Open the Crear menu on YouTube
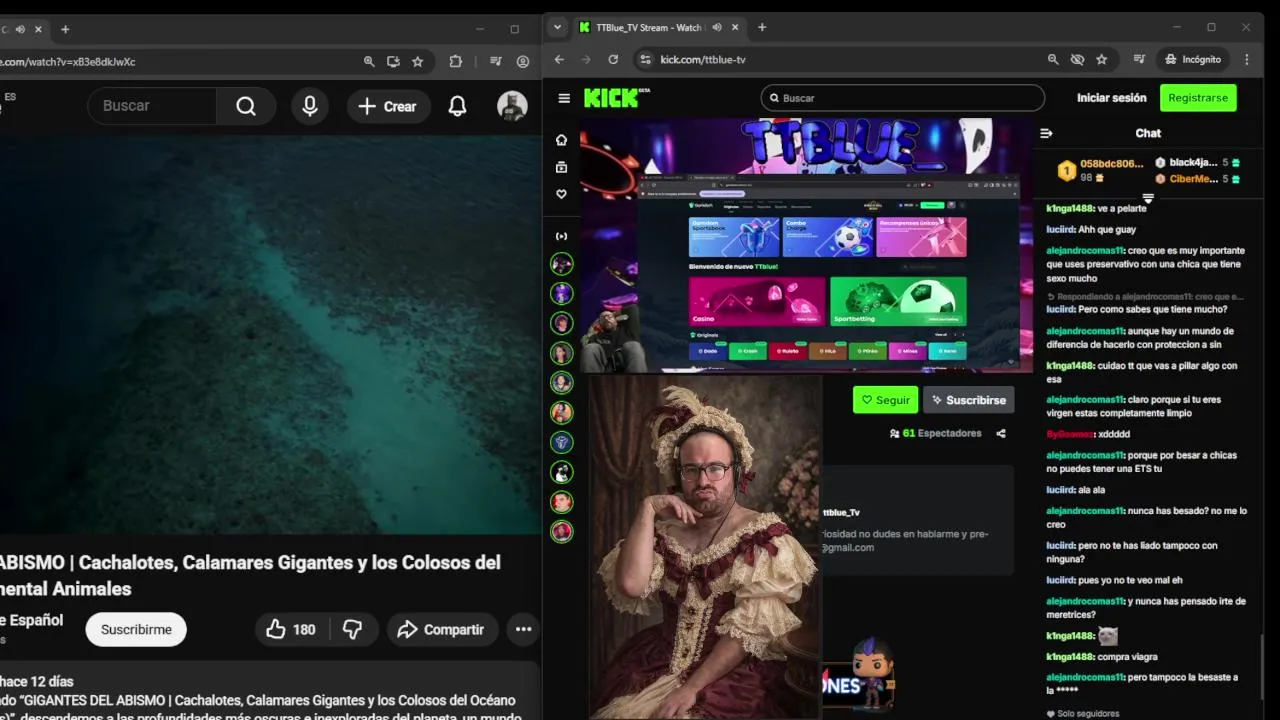This screenshot has height=720, width=1280. coord(388,106)
